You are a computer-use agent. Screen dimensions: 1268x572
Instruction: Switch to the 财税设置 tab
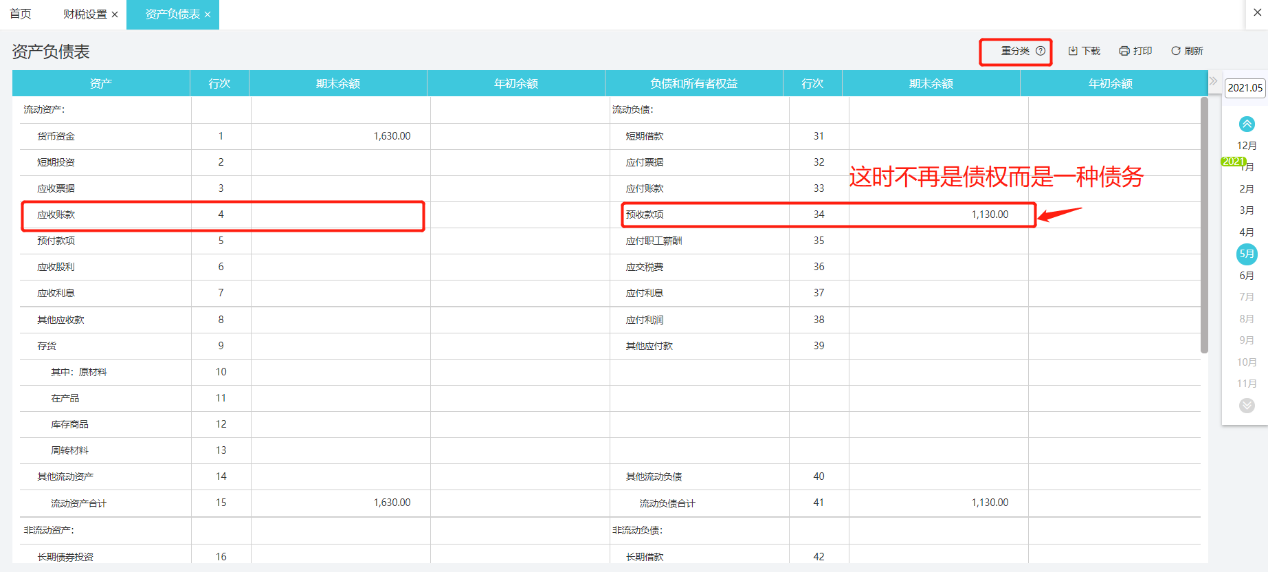[84, 15]
